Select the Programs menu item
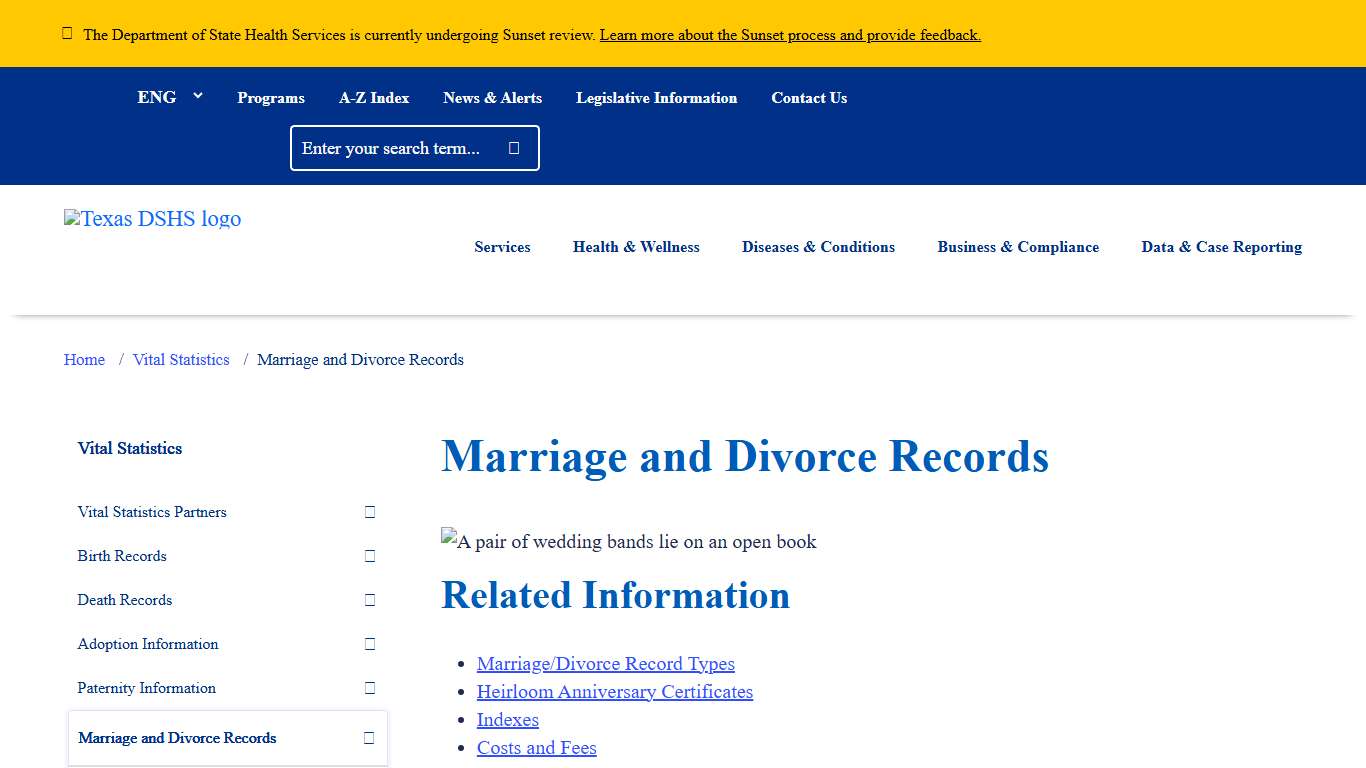This screenshot has width=1366, height=768. click(270, 97)
